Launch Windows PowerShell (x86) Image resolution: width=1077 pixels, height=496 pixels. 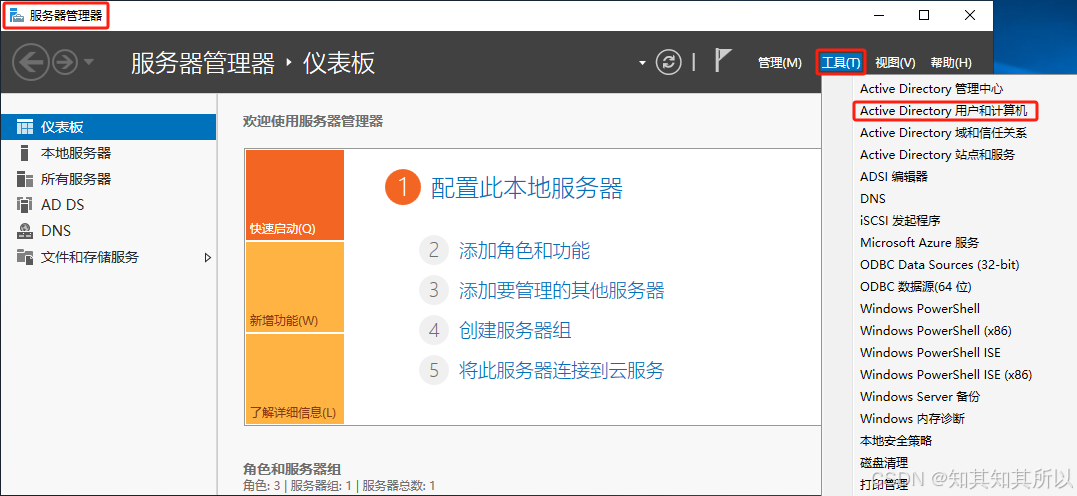936,330
